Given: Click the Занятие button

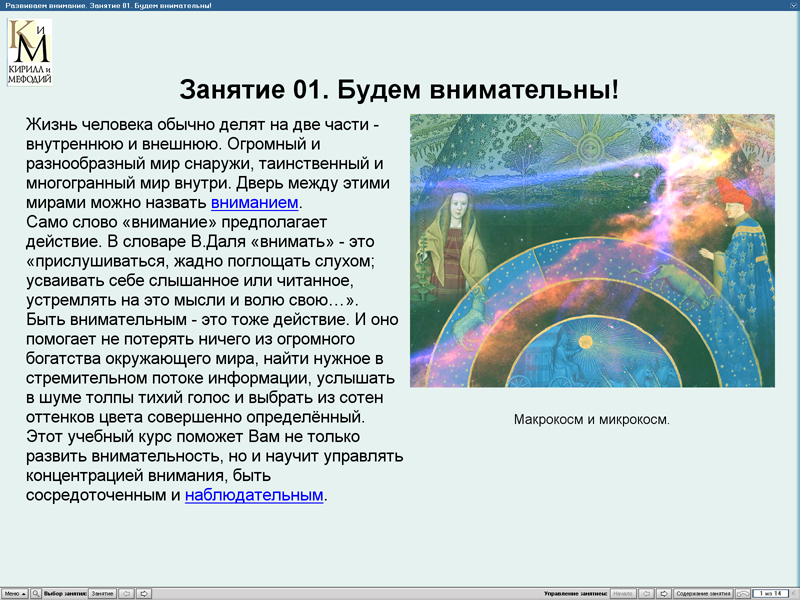Looking at the screenshot, I should [x=102, y=592].
